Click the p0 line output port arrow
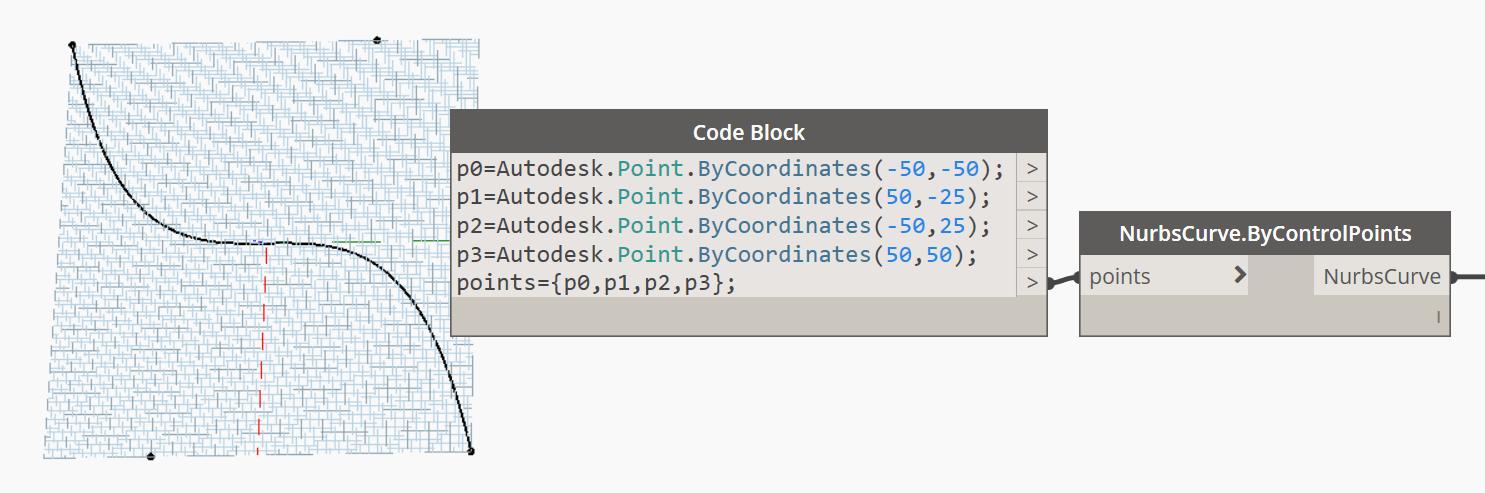Viewport: 1485px width, 493px height. pos(1031,168)
